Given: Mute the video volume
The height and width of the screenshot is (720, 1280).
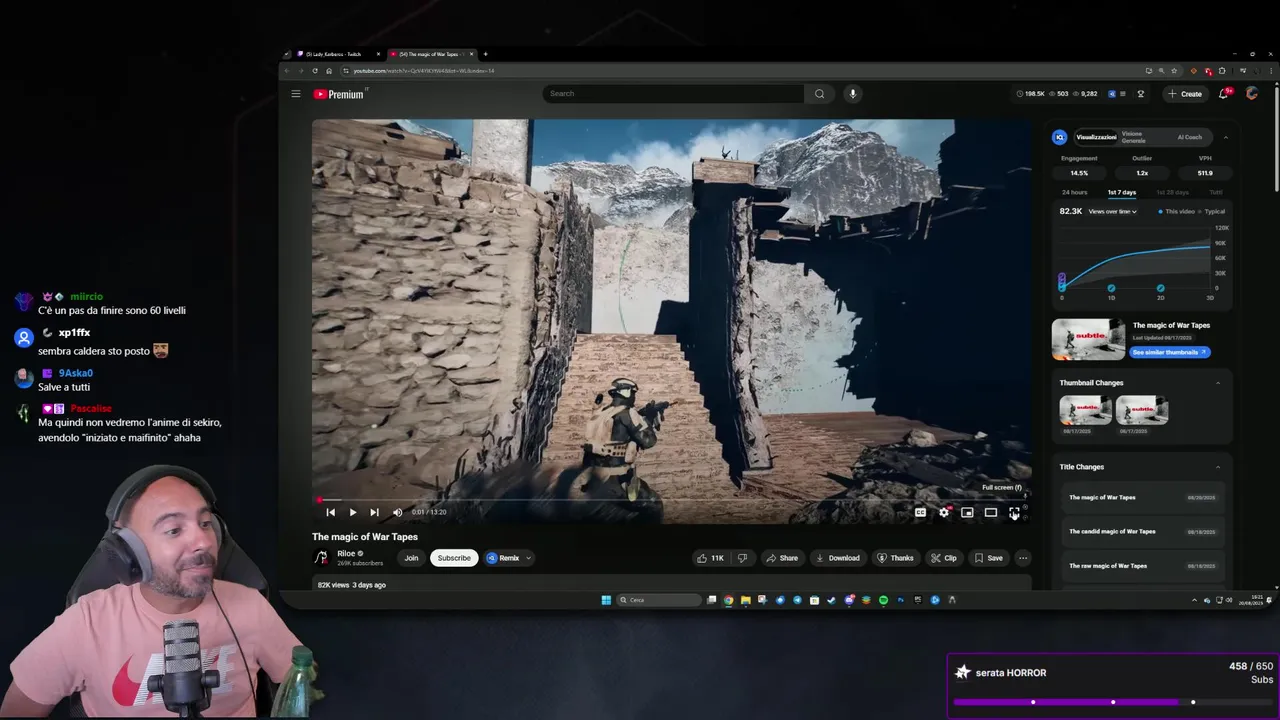Looking at the screenshot, I should coord(397,512).
